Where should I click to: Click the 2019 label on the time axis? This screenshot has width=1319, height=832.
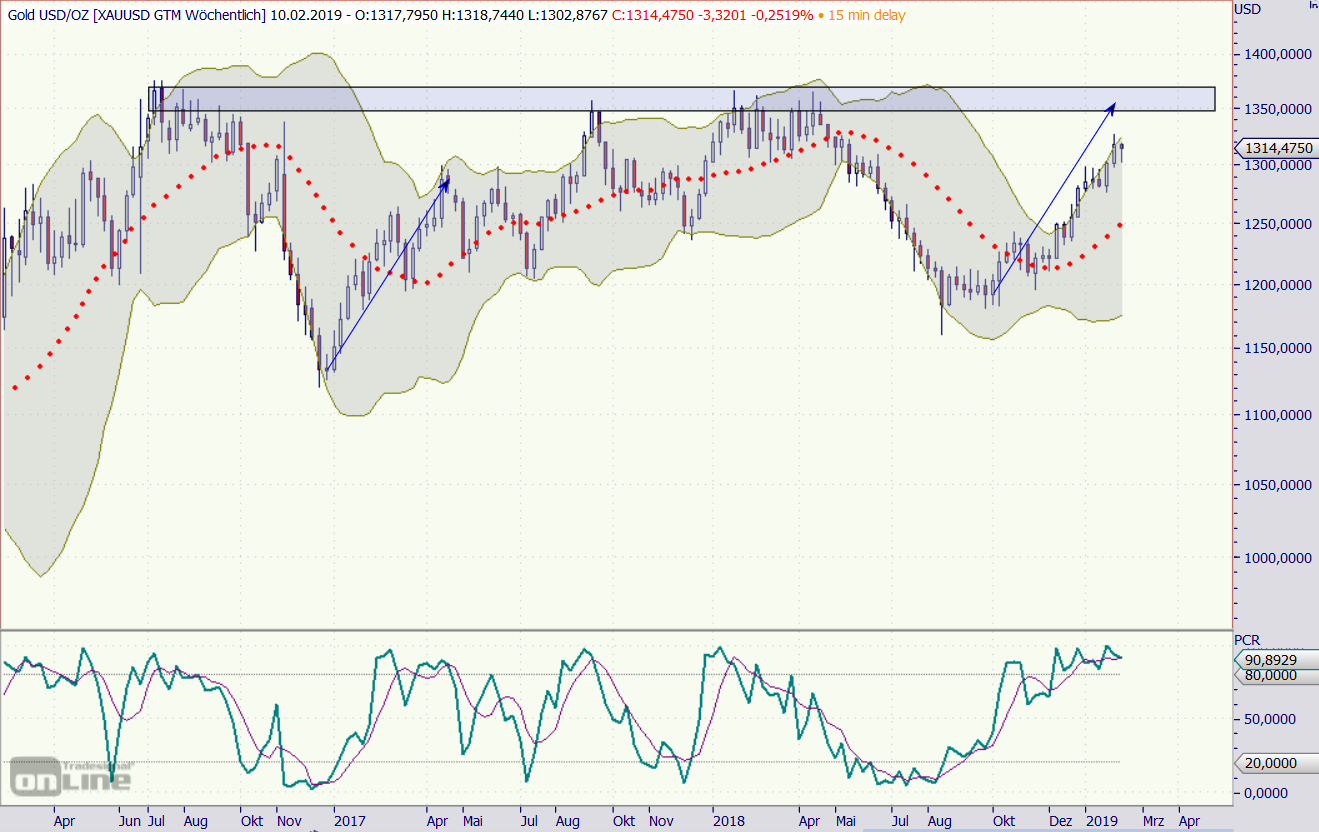[x=1103, y=821]
